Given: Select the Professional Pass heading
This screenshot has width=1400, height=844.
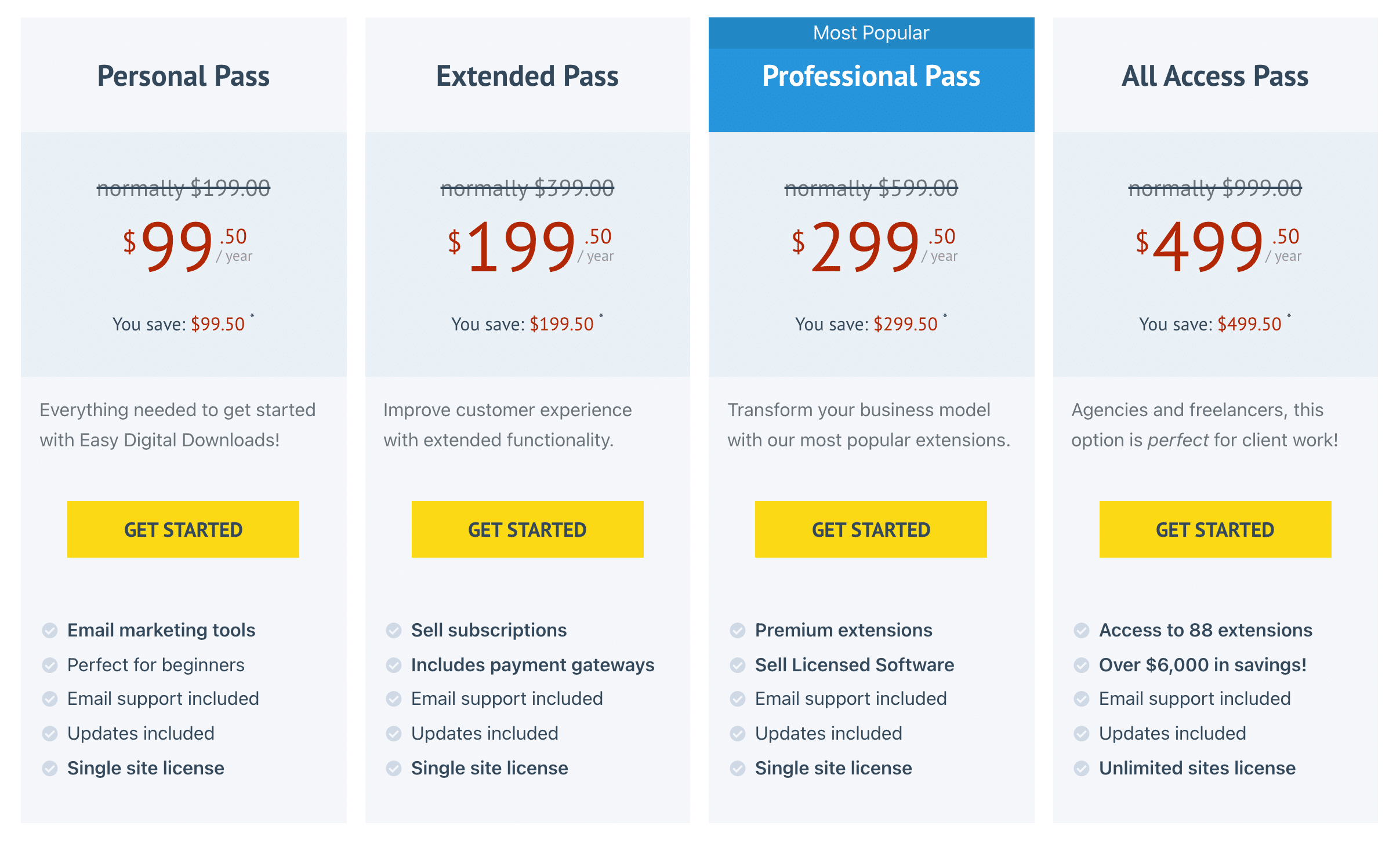Looking at the screenshot, I should click(x=871, y=77).
